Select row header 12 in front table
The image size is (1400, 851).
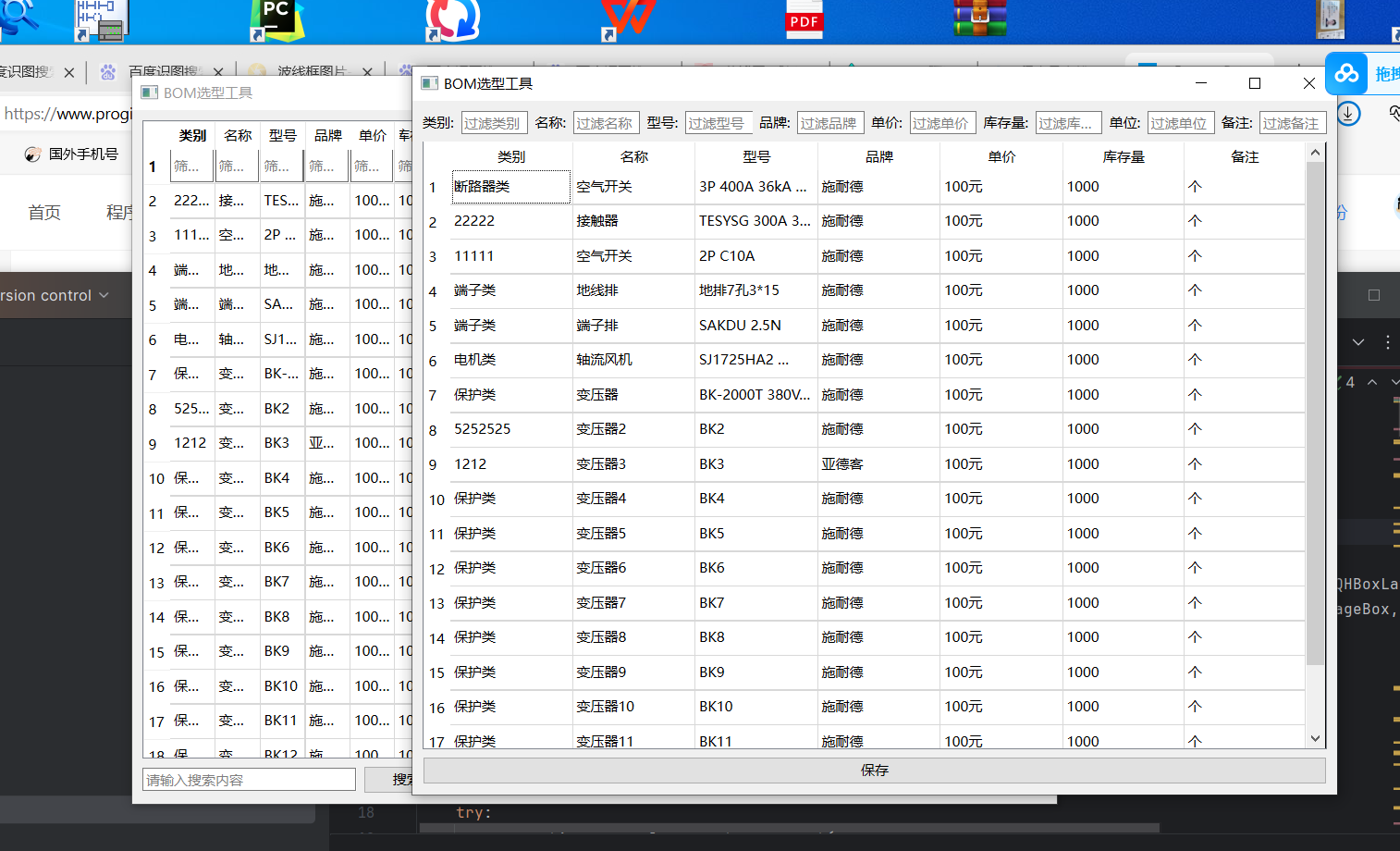point(436,569)
